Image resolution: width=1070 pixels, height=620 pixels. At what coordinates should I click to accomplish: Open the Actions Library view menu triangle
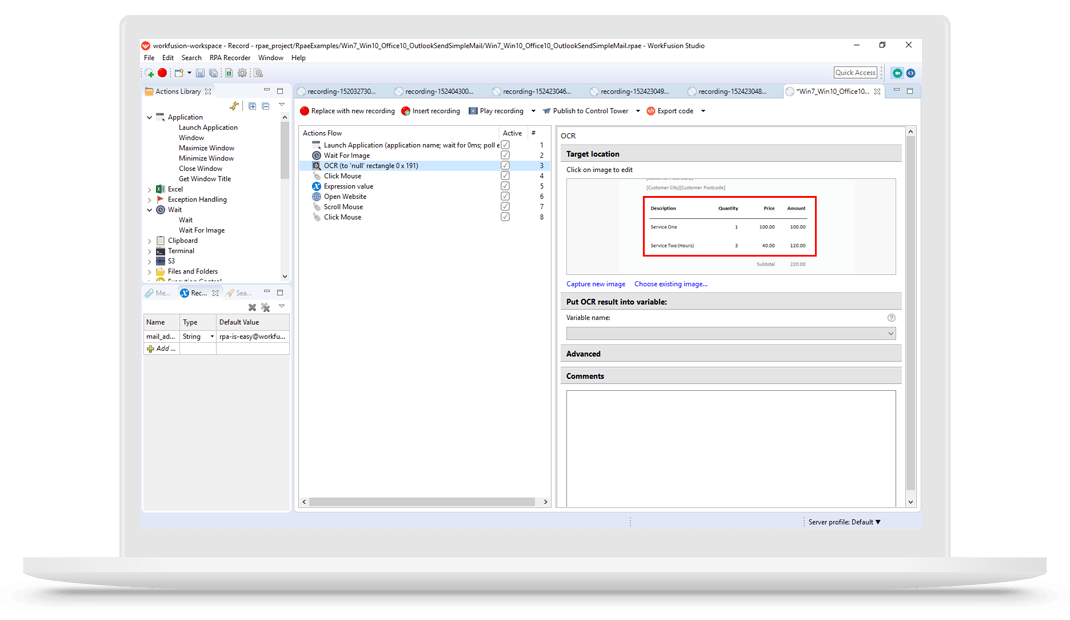click(x=281, y=105)
